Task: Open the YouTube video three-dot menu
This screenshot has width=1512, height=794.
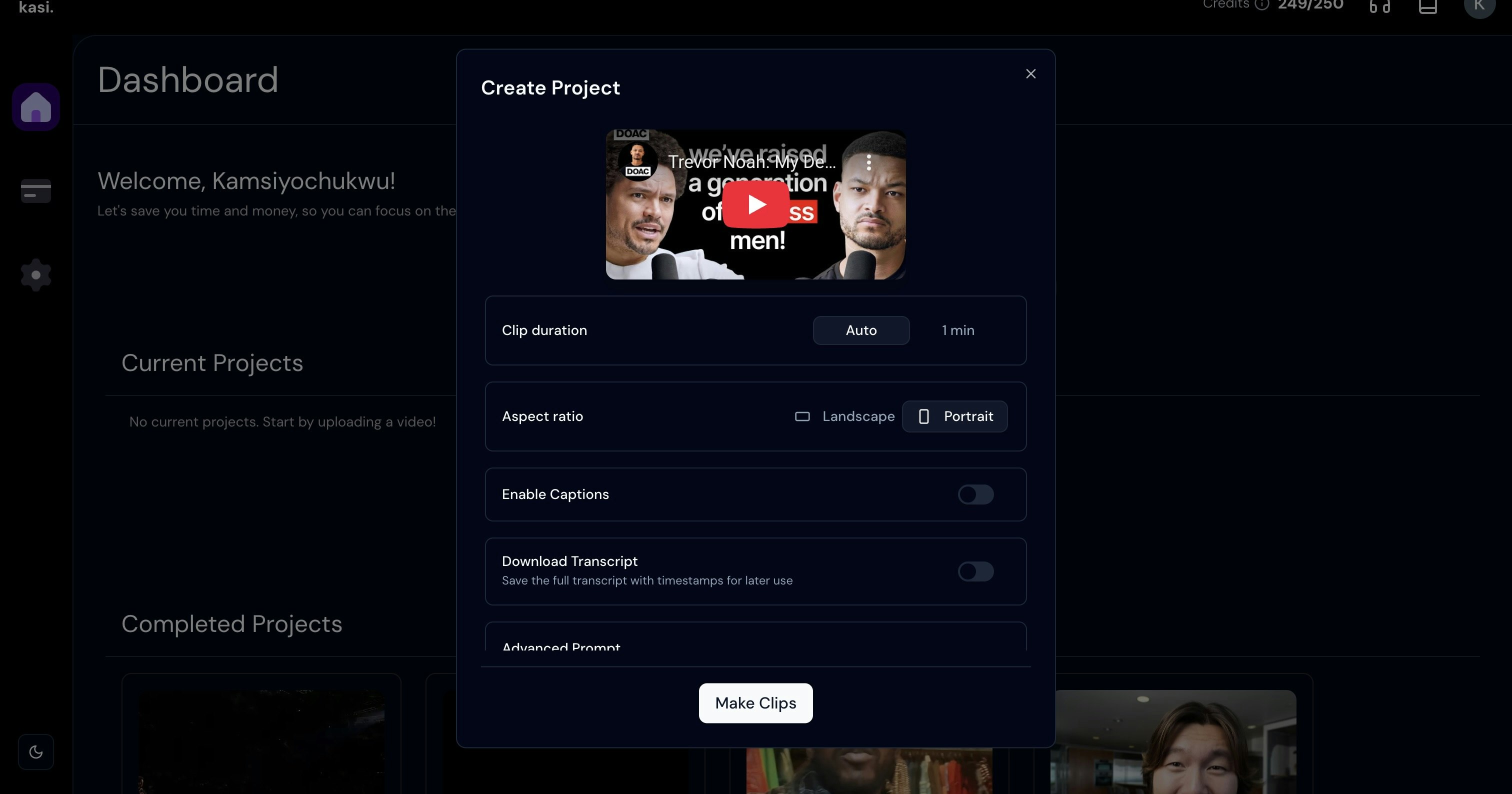Action: (x=868, y=162)
